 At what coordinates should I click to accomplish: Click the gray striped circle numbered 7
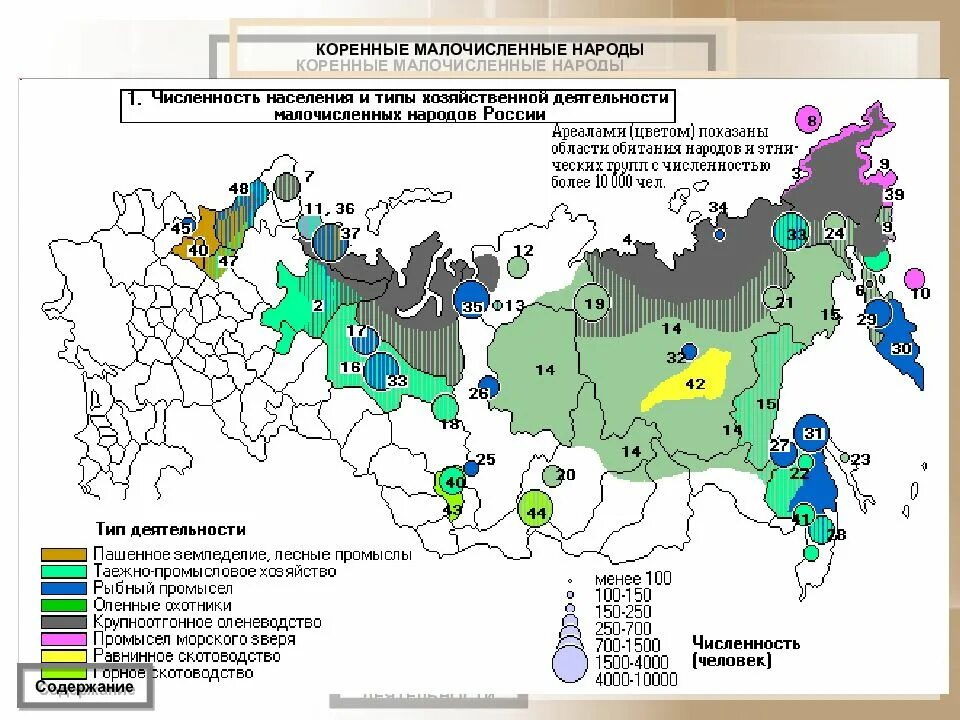287,186
